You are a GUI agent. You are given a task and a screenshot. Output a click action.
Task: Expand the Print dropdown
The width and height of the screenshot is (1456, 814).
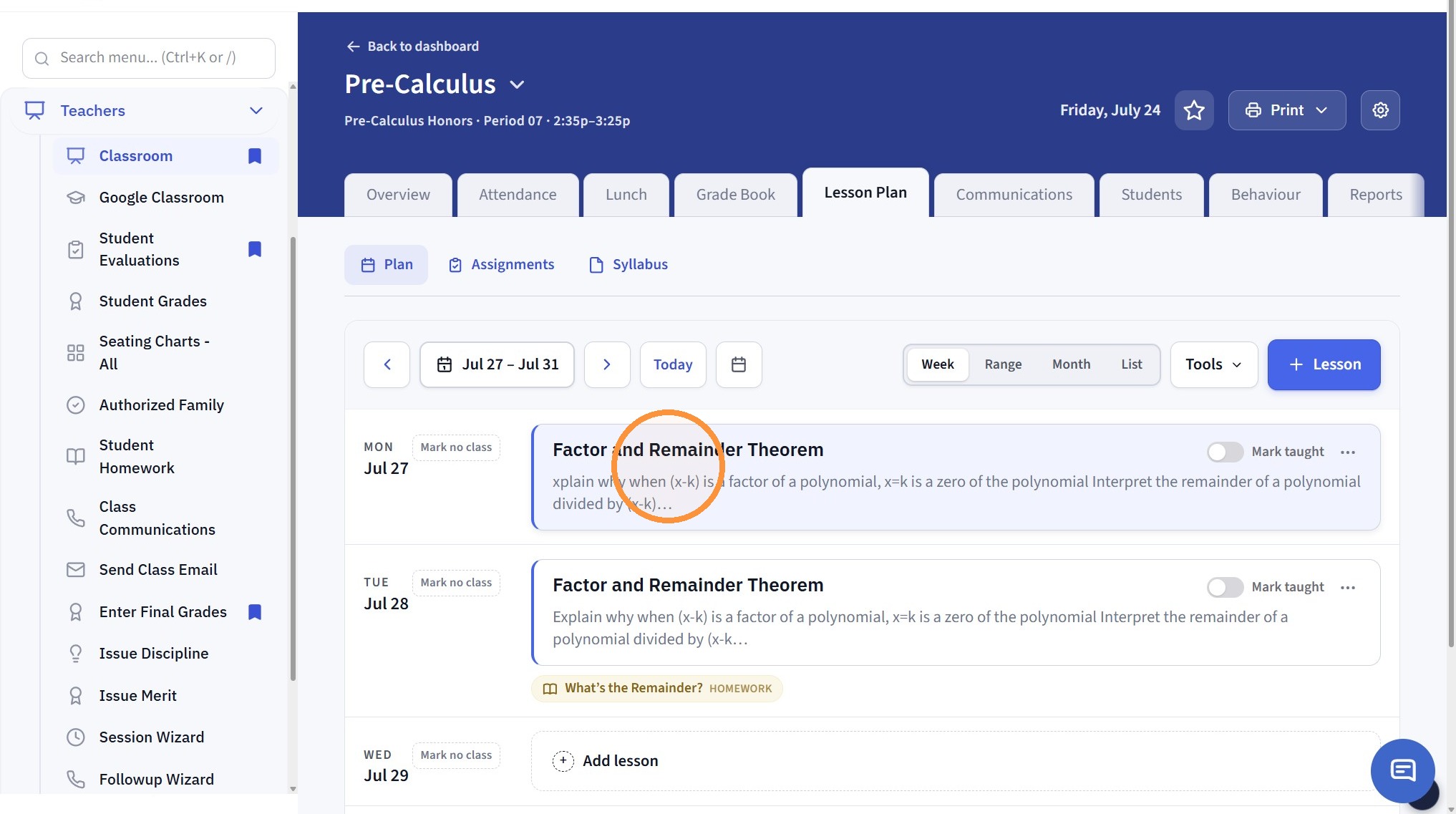tap(1287, 110)
